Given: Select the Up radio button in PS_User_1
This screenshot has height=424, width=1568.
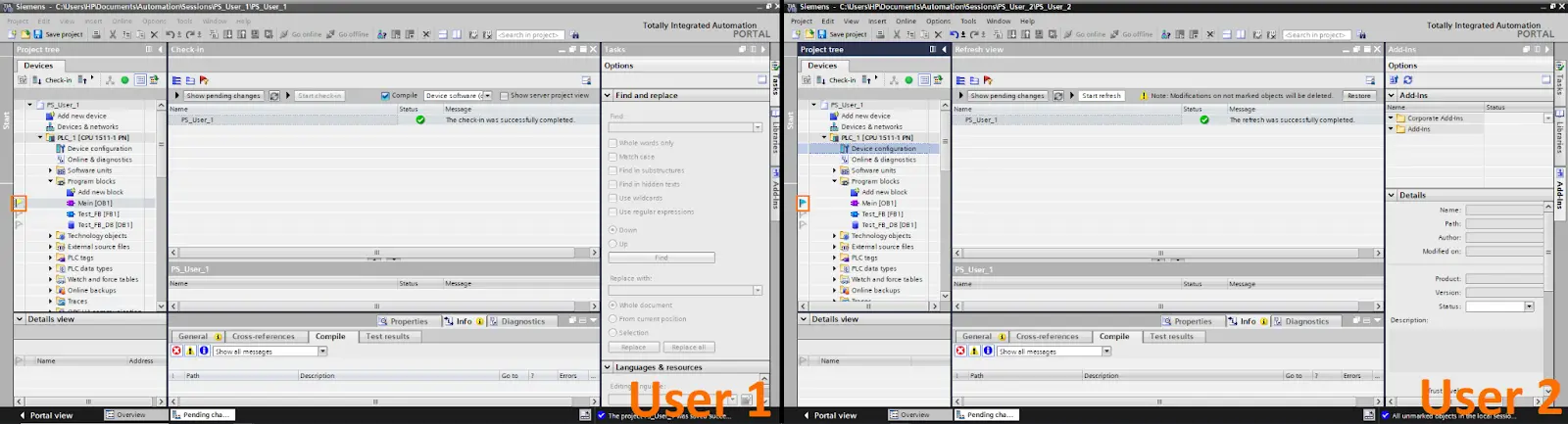Looking at the screenshot, I should point(612,244).
